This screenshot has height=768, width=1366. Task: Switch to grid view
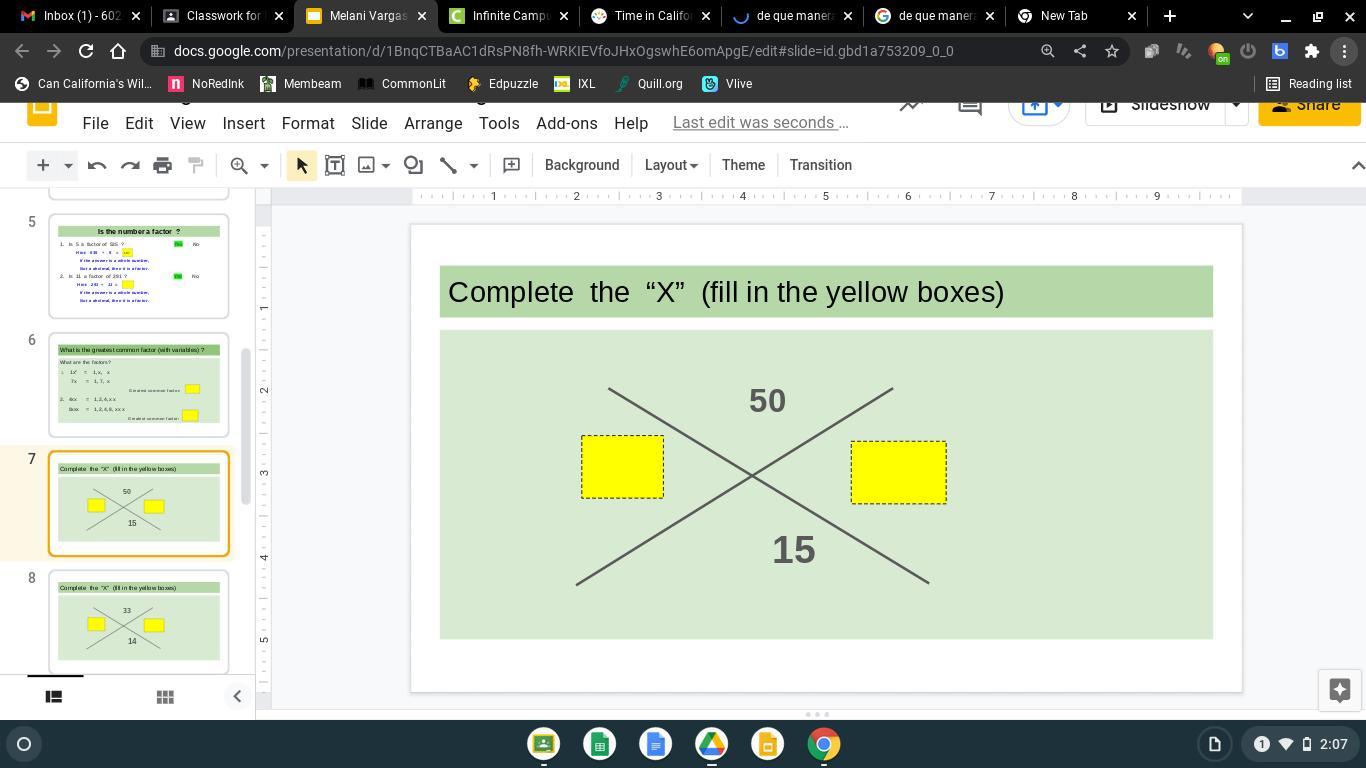pyautogui.click(x=166, y=697)
